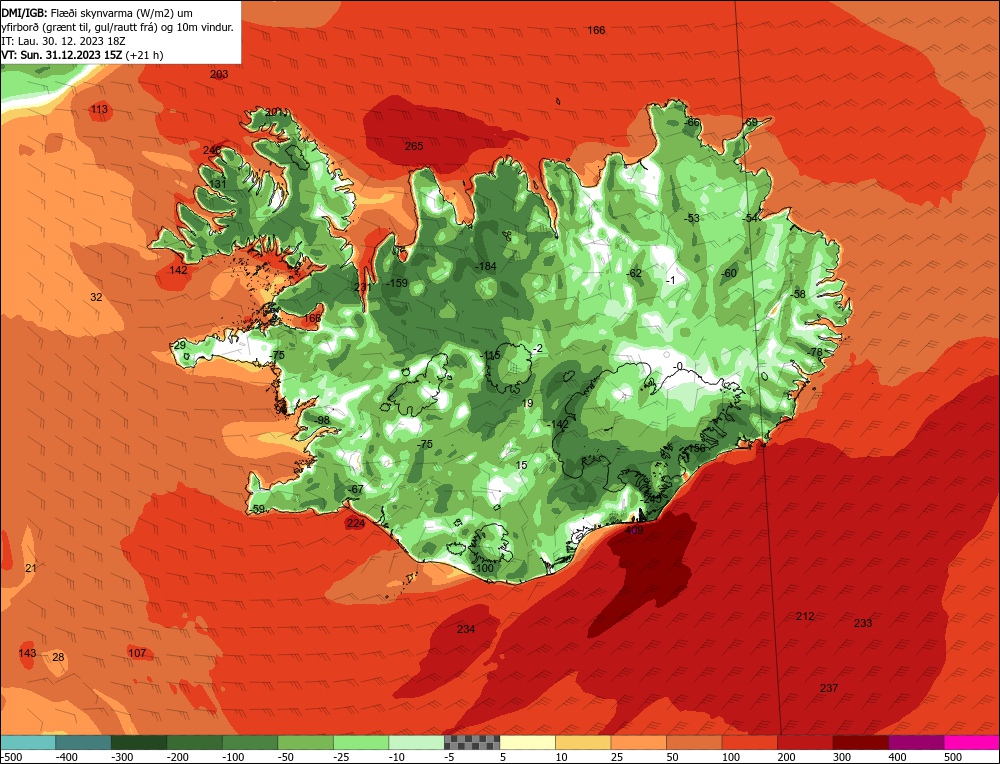Click the value '-53' on the map
Image resolution: width=1000 pixels, height=764 pixels.
(691, 217)
